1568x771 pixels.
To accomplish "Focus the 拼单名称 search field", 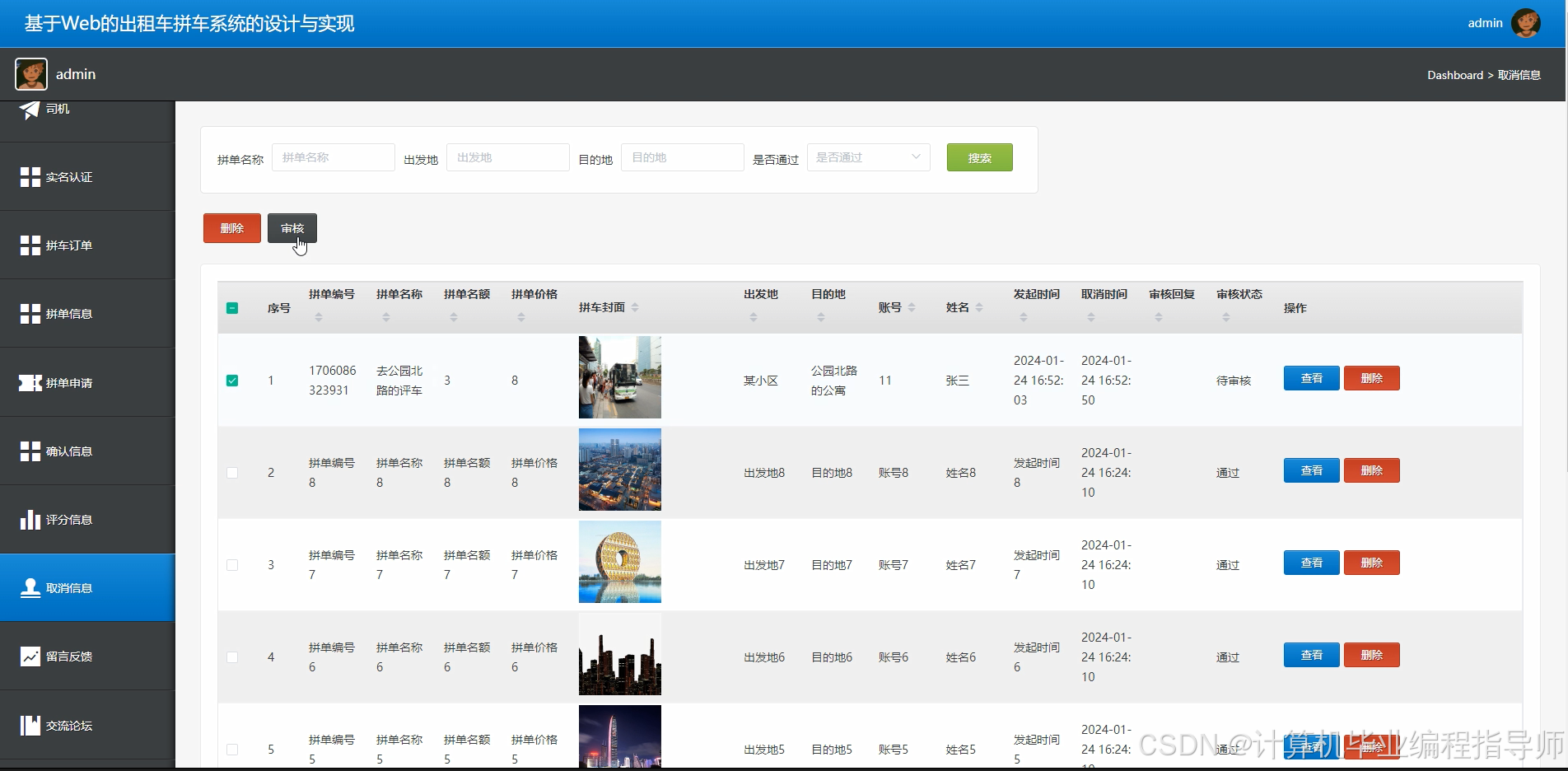I will click(x=334, y=157).
